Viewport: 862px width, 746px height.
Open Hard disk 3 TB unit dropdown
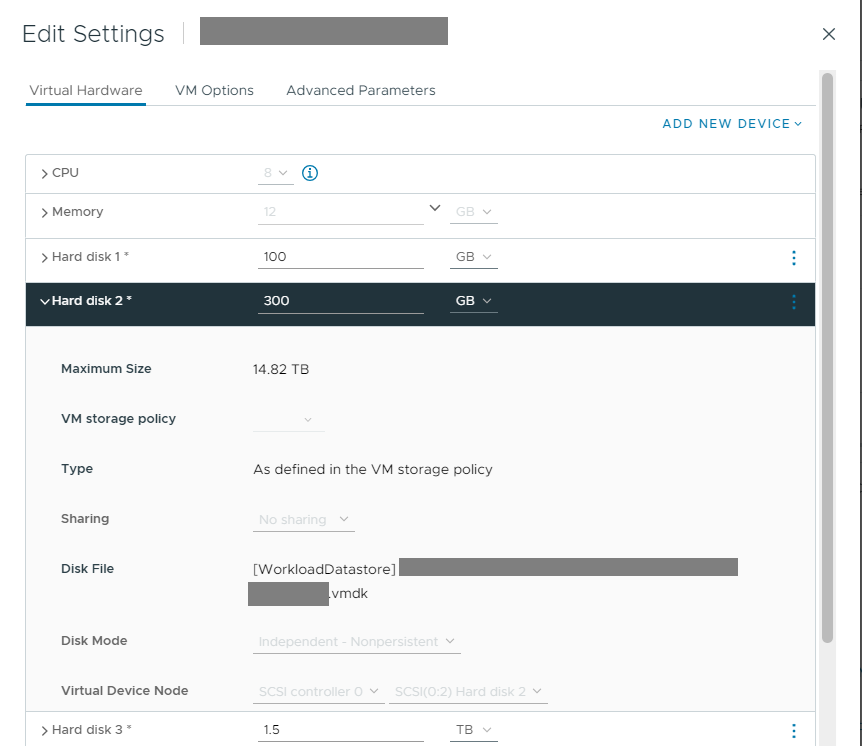[x=473, y=731]
